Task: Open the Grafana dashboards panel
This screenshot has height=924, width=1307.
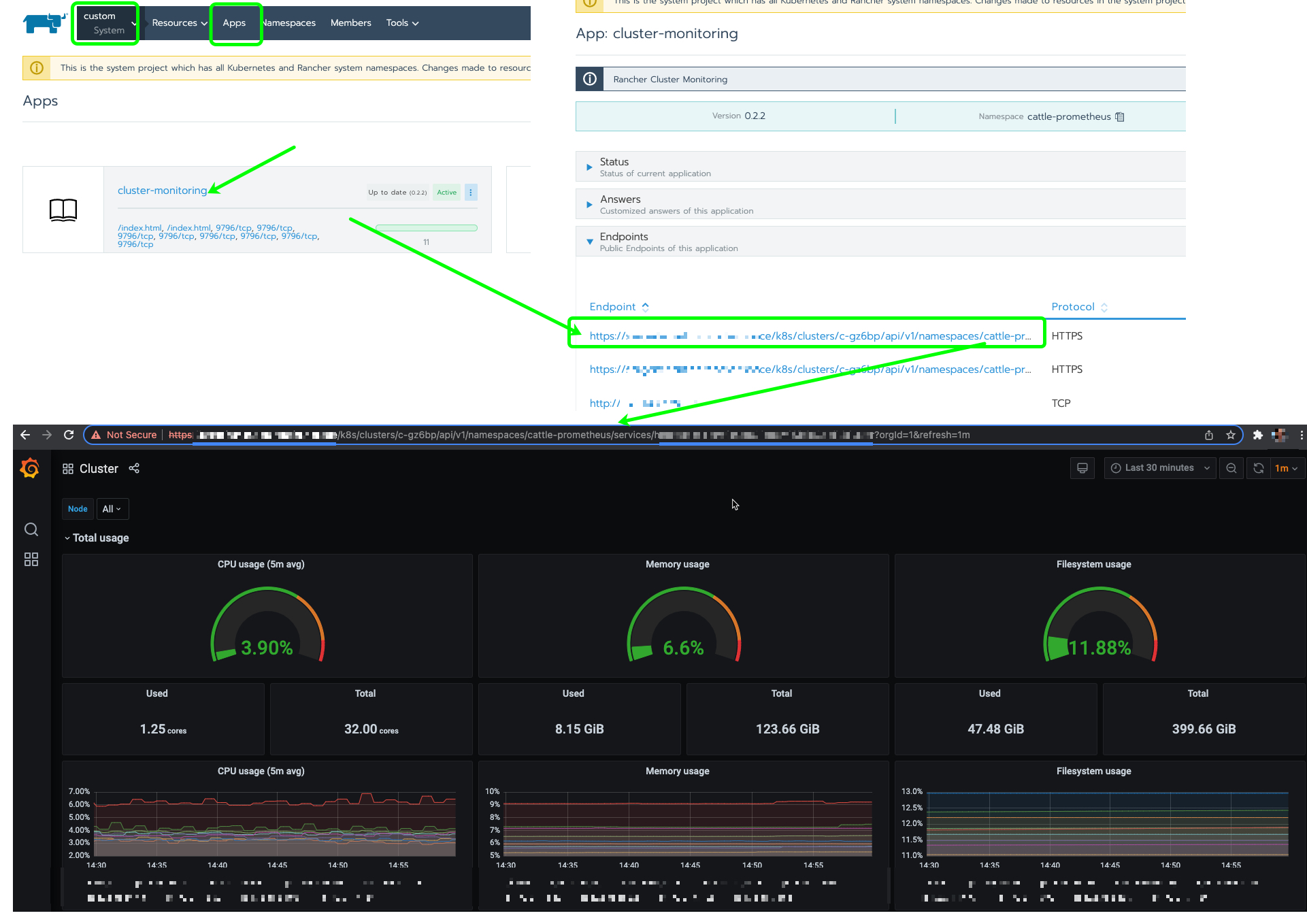Action: [31, 559]
